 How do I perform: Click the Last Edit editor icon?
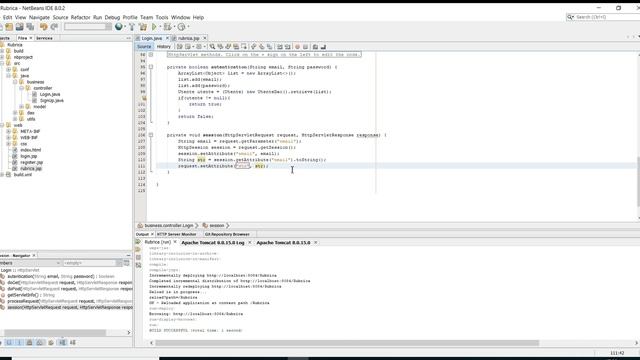(x=180, y=47)
